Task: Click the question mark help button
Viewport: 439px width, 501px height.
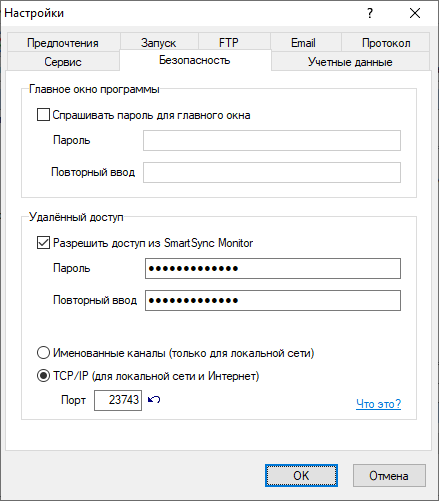Action: (370, 13)
